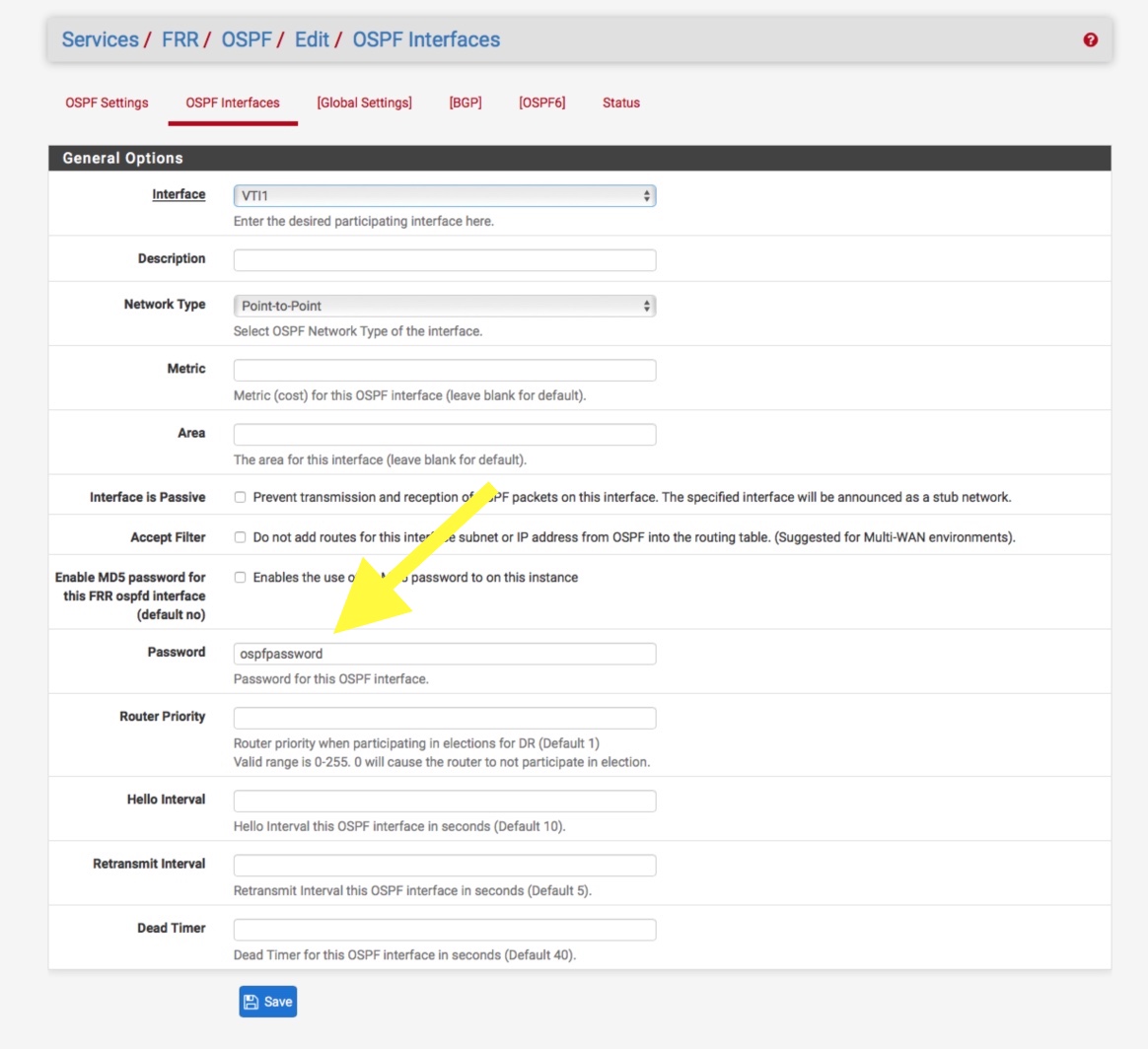Open the [OSPF6] tab
Image resolution: width=1148 pixels, height=1049 pixels.
[541, 103]
